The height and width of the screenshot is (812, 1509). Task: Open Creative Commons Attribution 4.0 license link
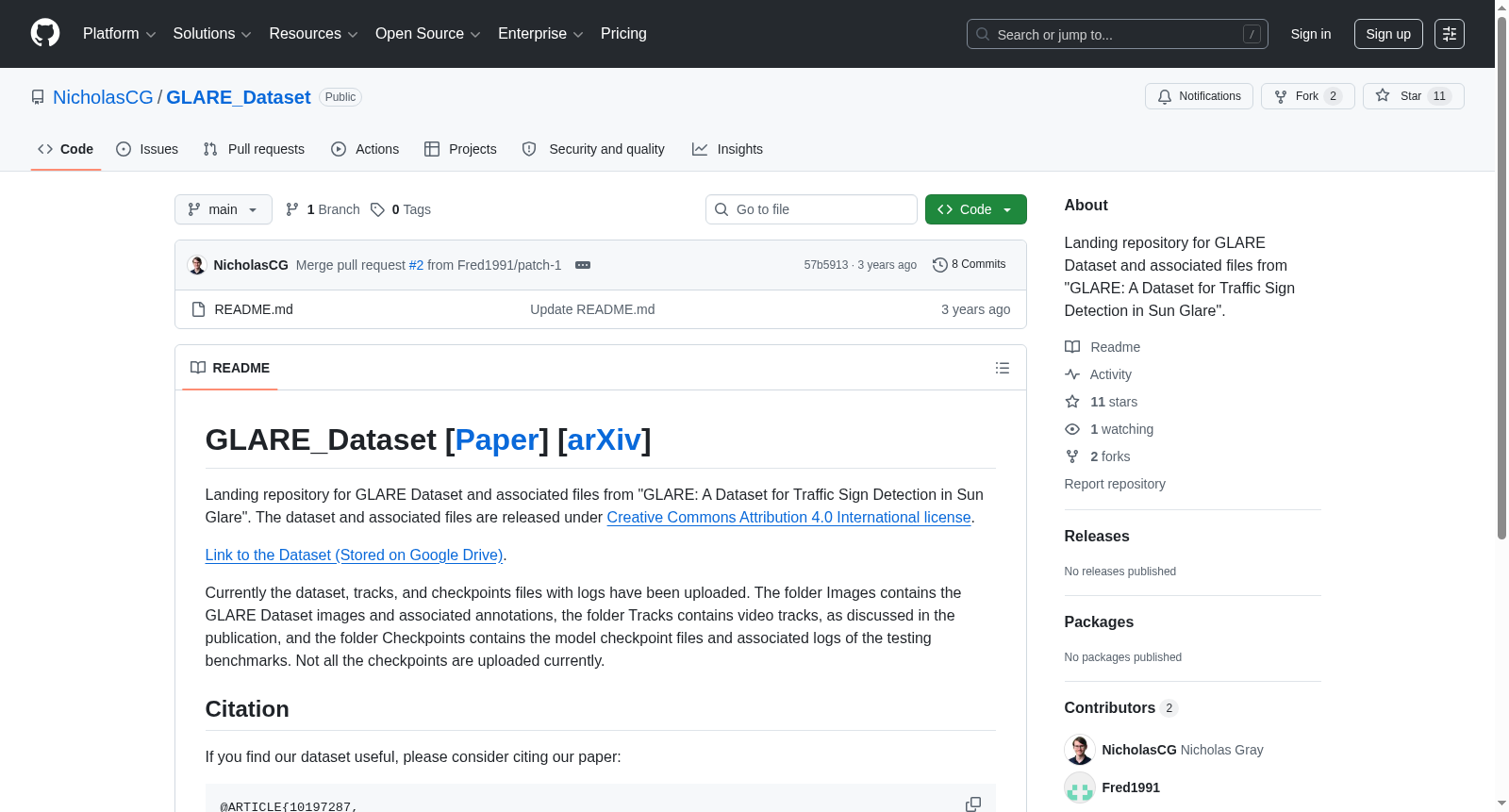[788, 517]
